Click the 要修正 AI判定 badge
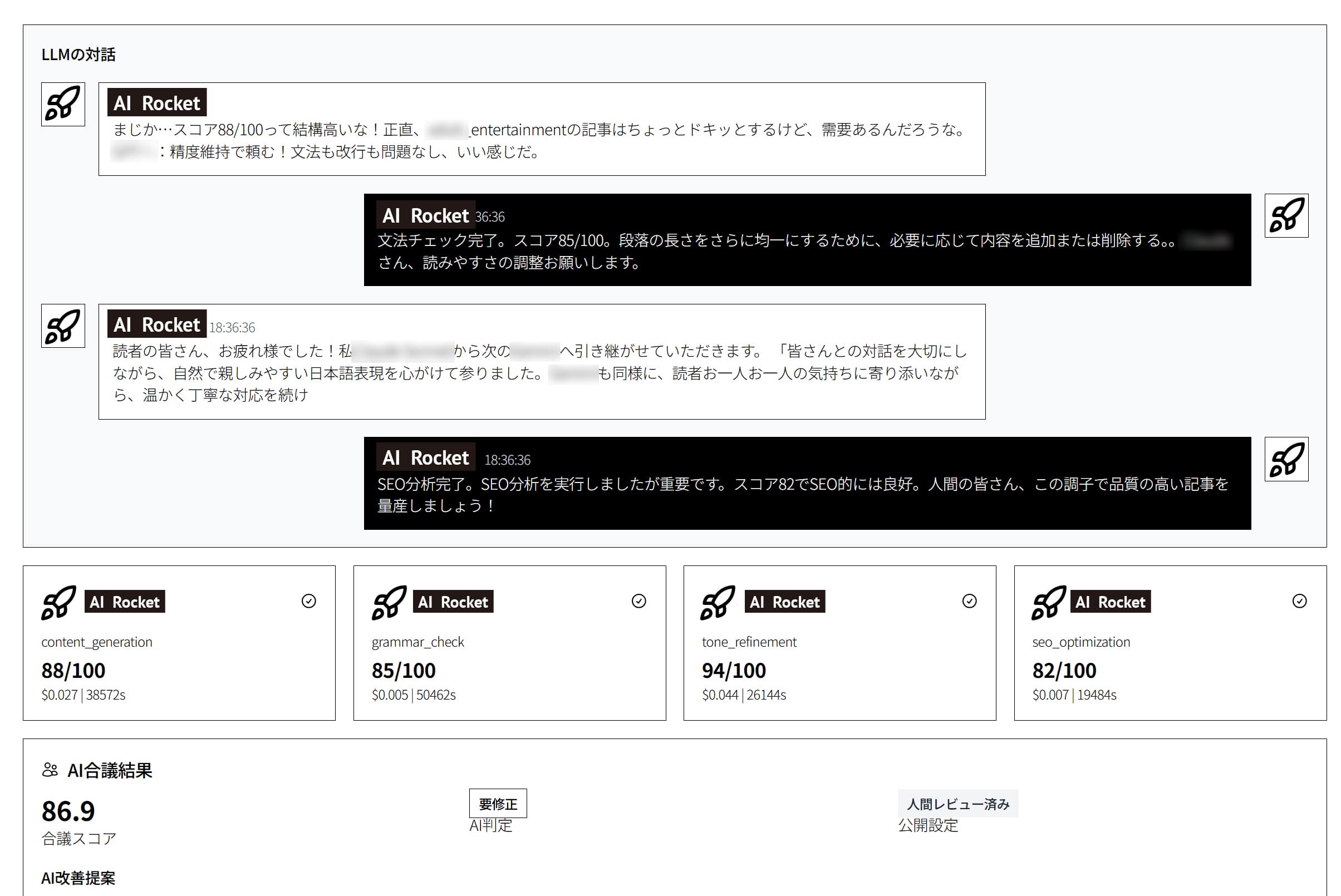 [497, 803]
